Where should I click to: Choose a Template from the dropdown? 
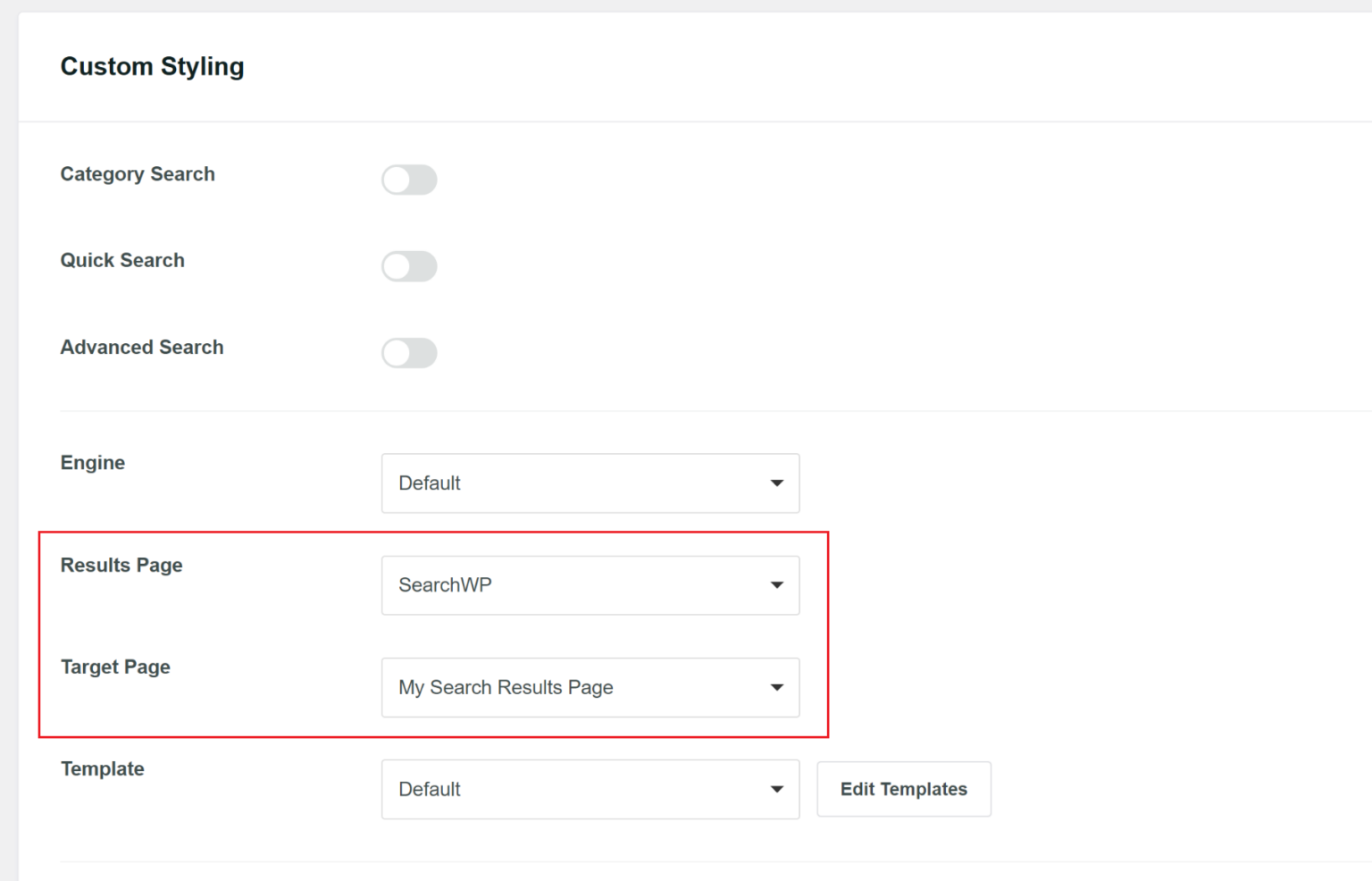coord(590,789)
